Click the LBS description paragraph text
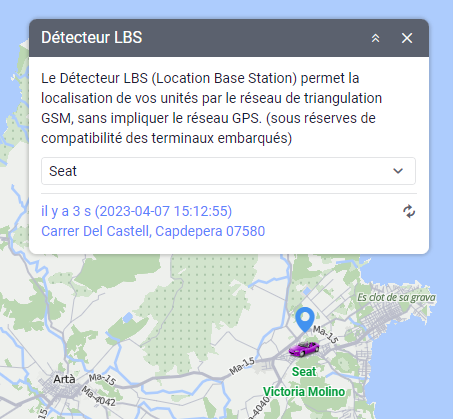453x419 pixels. [x=212, y=108]
